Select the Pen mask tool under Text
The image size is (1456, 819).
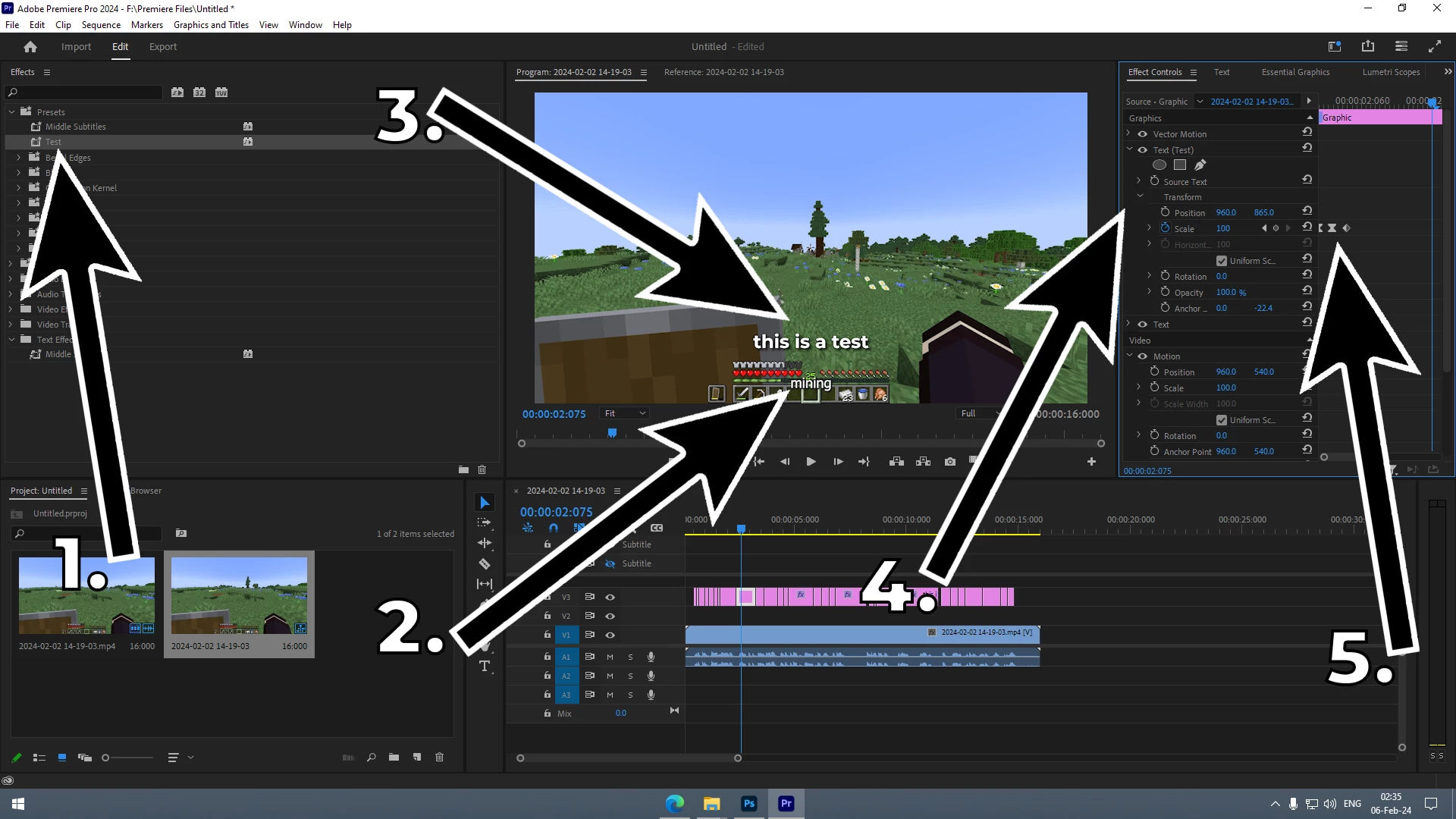pos(1200,165)
